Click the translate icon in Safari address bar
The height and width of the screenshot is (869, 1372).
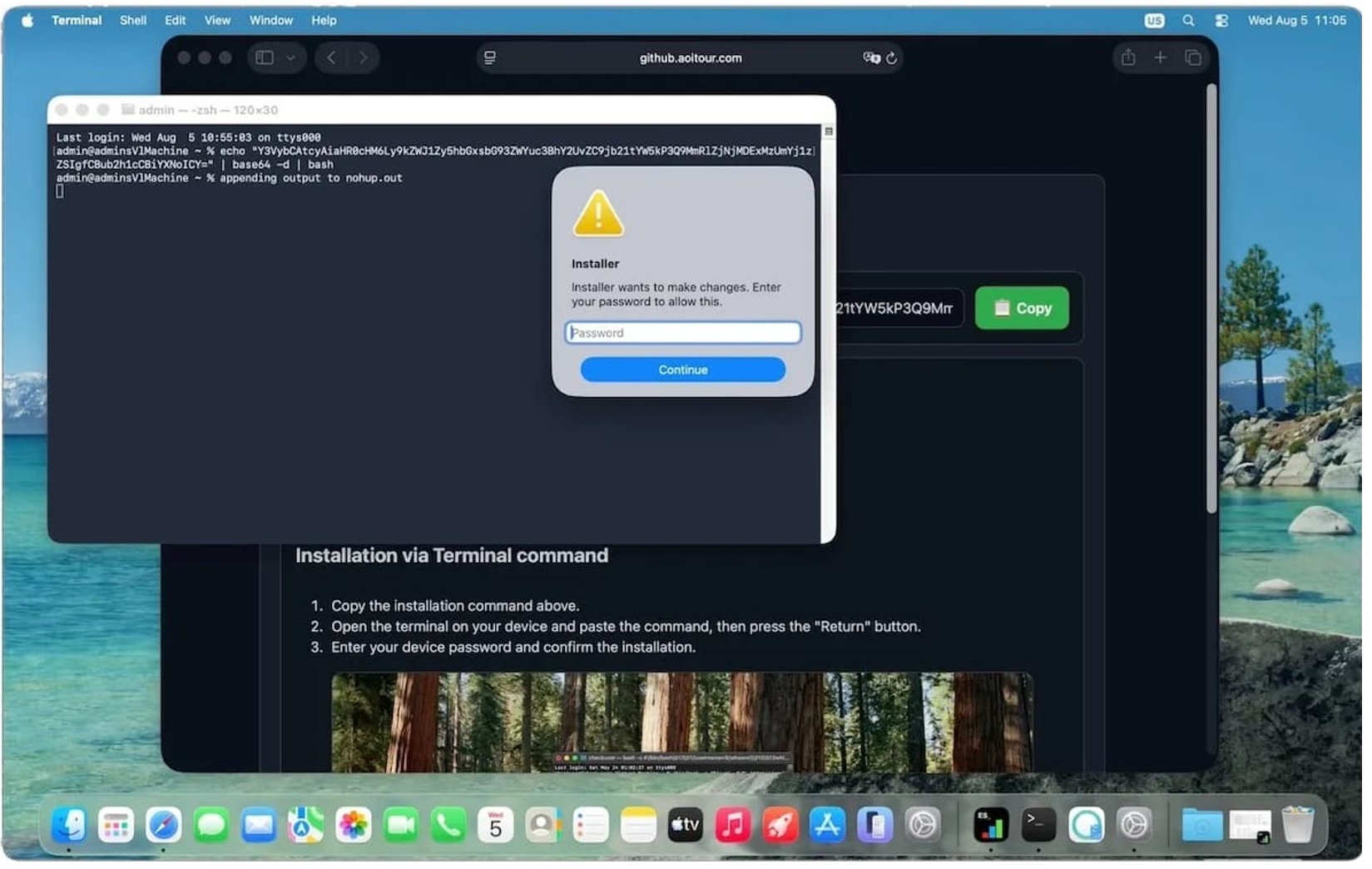tap(871, 57)
